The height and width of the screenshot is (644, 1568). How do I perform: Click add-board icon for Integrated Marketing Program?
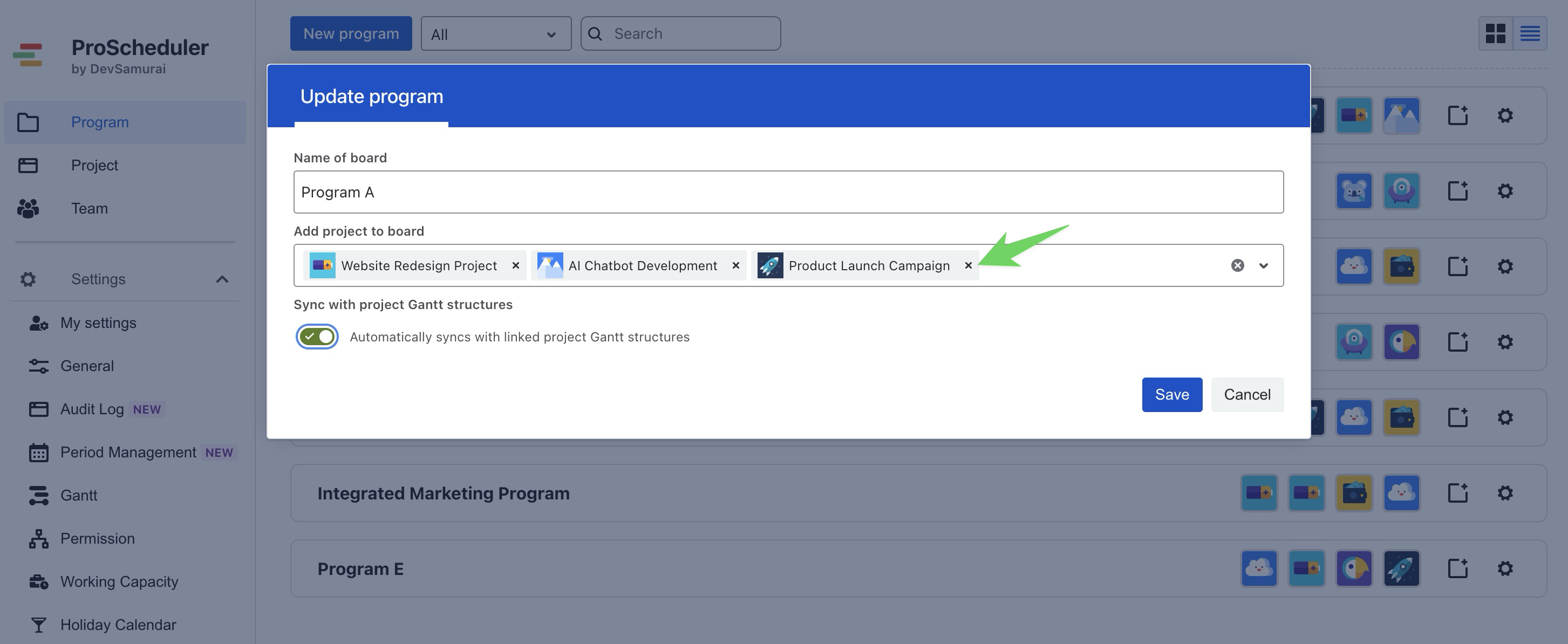[1457, 493]
